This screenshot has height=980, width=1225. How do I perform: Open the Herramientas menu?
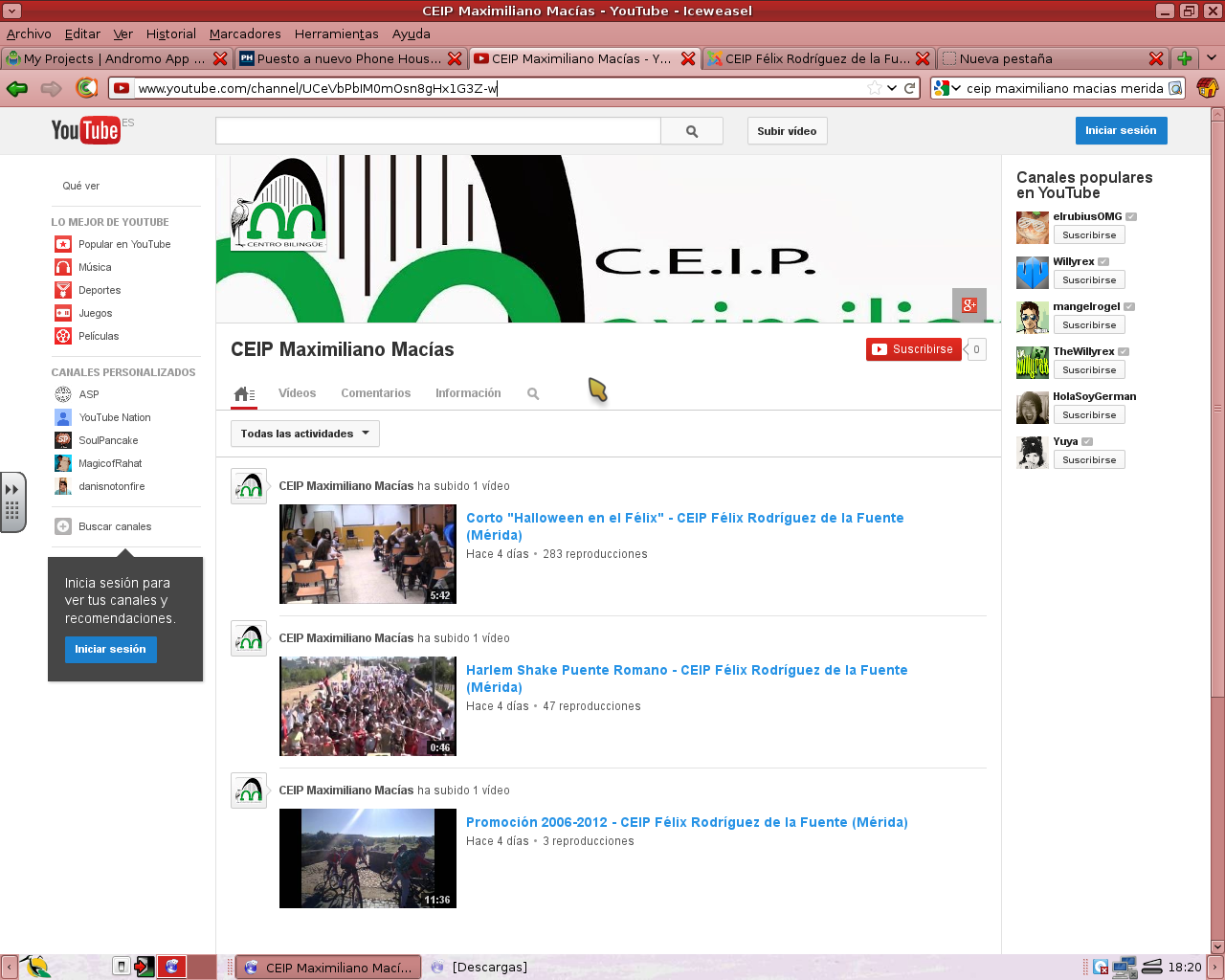tap(337, 33)
